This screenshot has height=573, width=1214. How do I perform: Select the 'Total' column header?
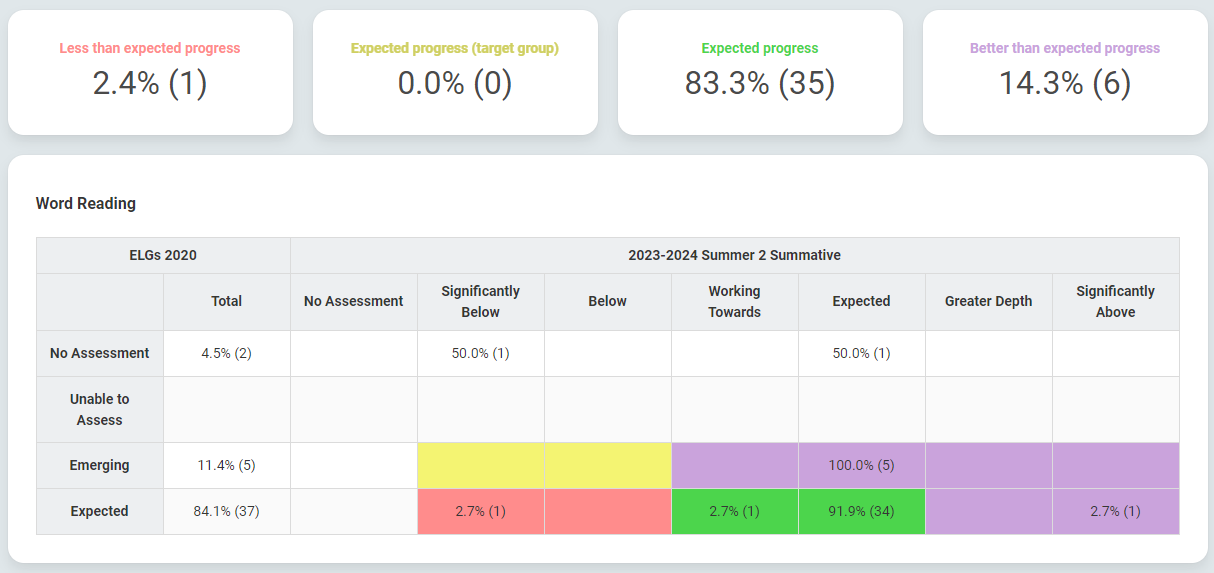point(227,301)
